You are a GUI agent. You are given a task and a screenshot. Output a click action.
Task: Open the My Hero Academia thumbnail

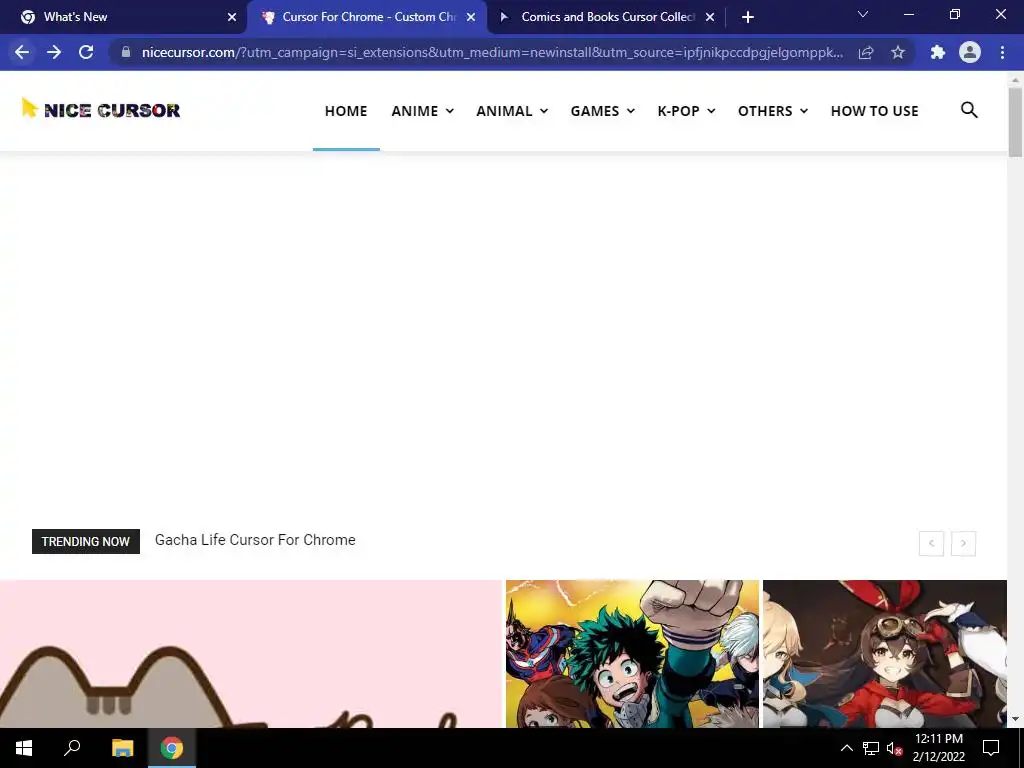pyautogui.click(x=632, y=654)
